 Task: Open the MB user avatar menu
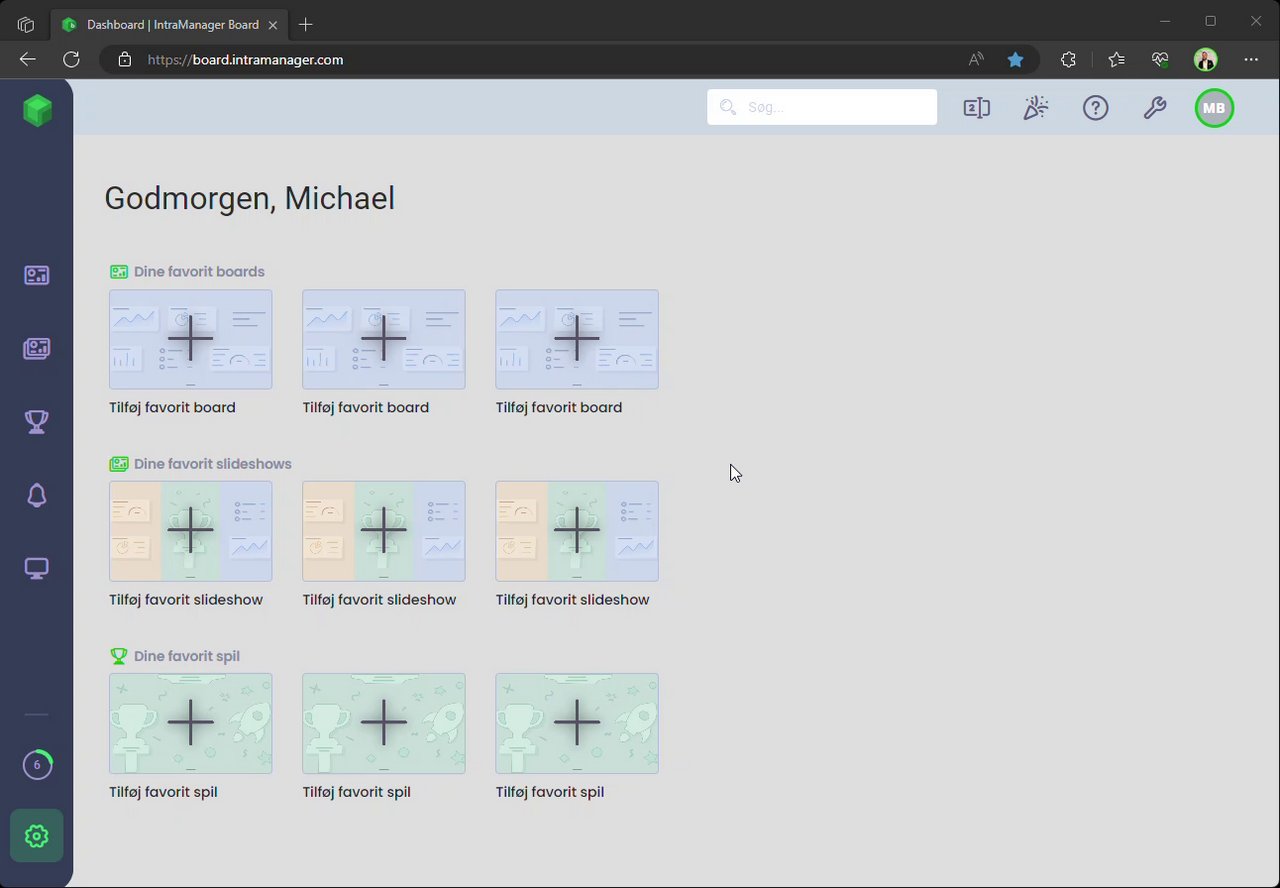(x=1214, y=108)
